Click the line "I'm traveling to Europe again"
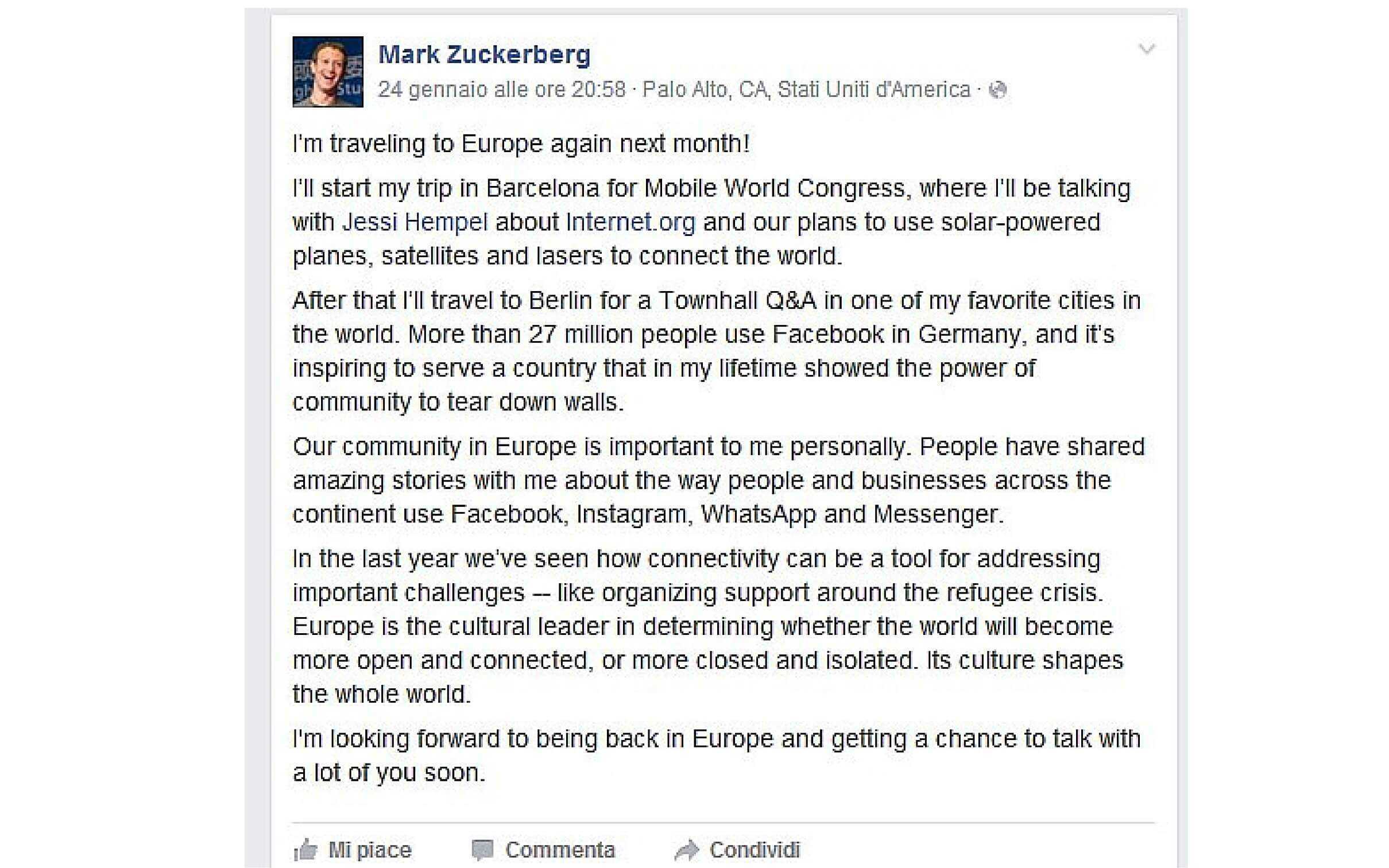This screenshot has width=1389, height=868. click(x=521, y=144)
